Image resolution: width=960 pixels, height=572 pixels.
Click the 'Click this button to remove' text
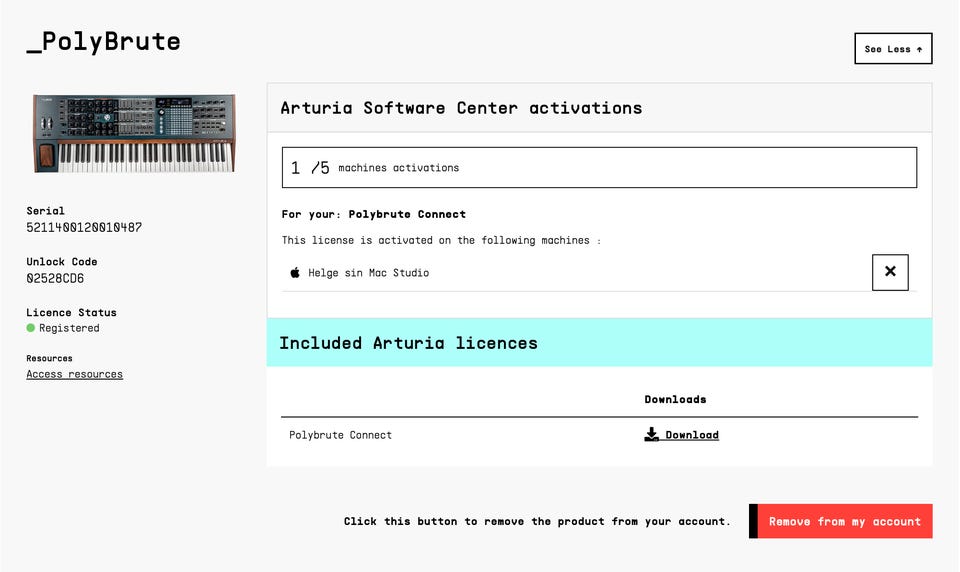pyautogui.click(x=537, y=521)
